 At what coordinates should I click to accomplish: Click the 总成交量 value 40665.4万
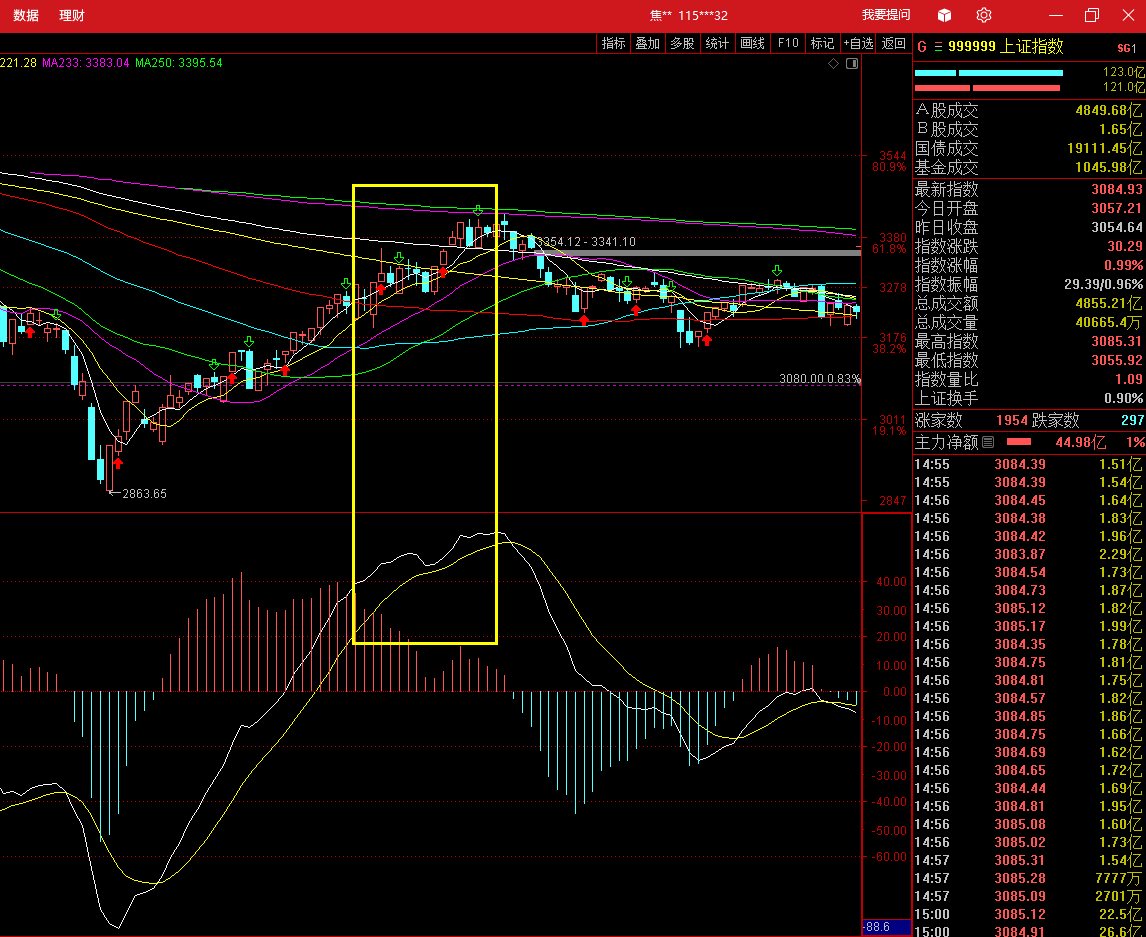coord(1109,323)
